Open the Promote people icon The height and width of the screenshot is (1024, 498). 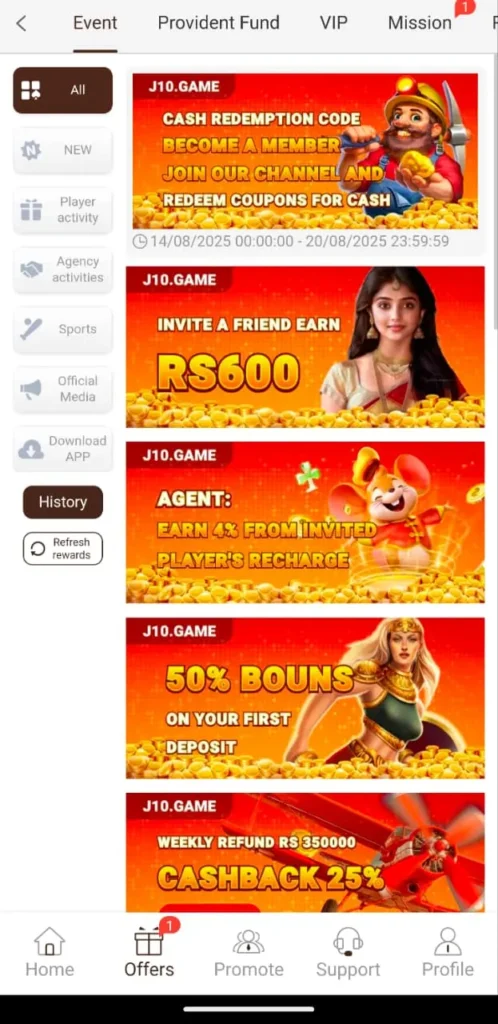point(249,942)
